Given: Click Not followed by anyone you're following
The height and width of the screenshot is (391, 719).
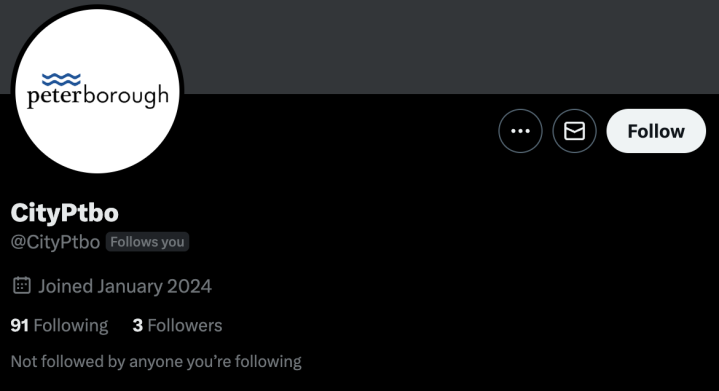Looking at the screenshot, I should click(156, 362).
